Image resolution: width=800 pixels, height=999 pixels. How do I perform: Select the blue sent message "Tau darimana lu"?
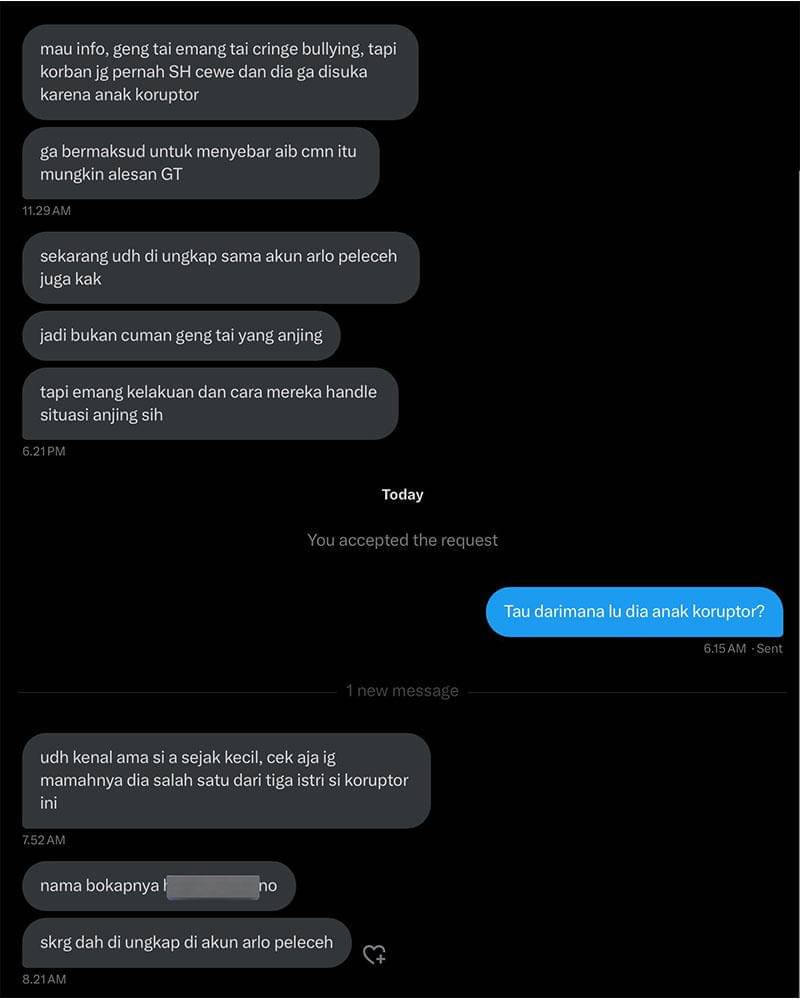[634, 612]
